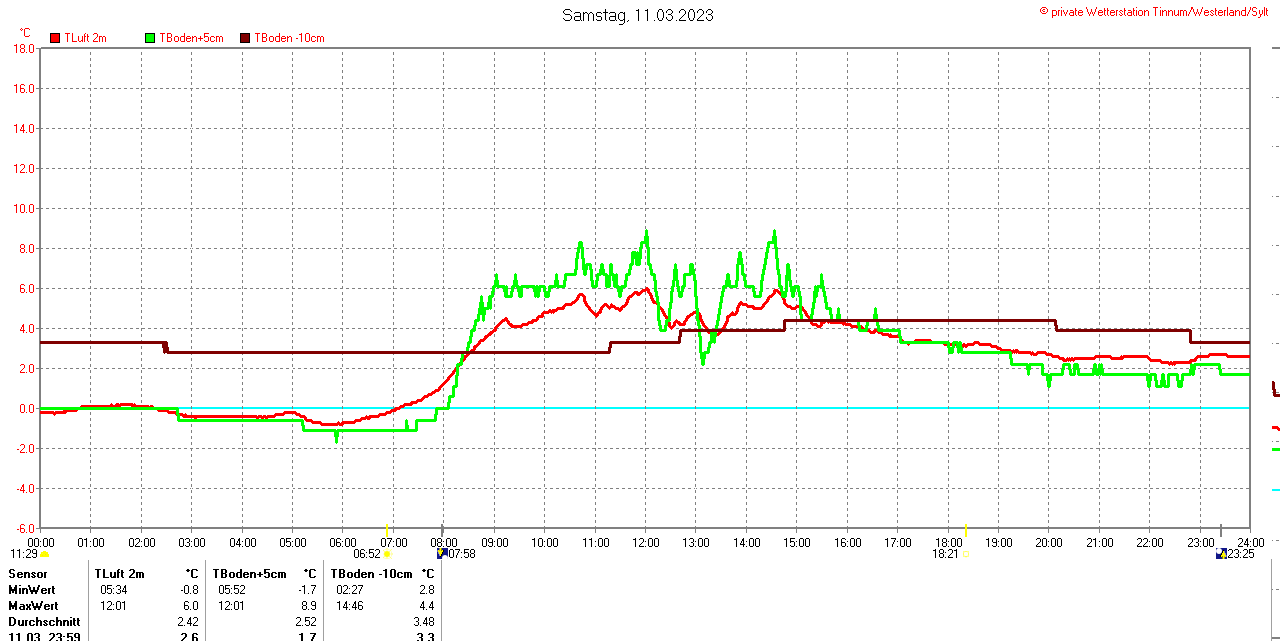Click the Durchschnitt row label in the table
Screen dimensions: 1280x641
[x=43, y=622]
